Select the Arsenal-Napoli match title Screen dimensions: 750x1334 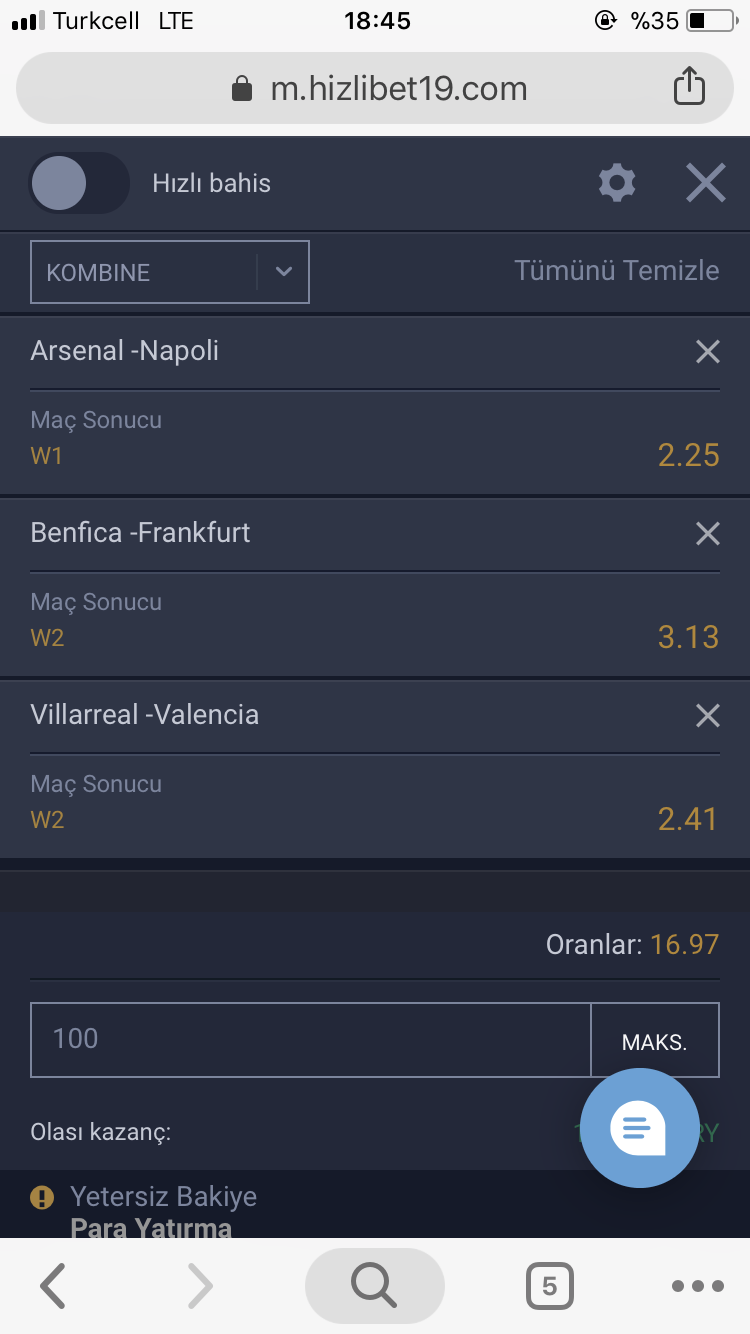click(125, 351)
